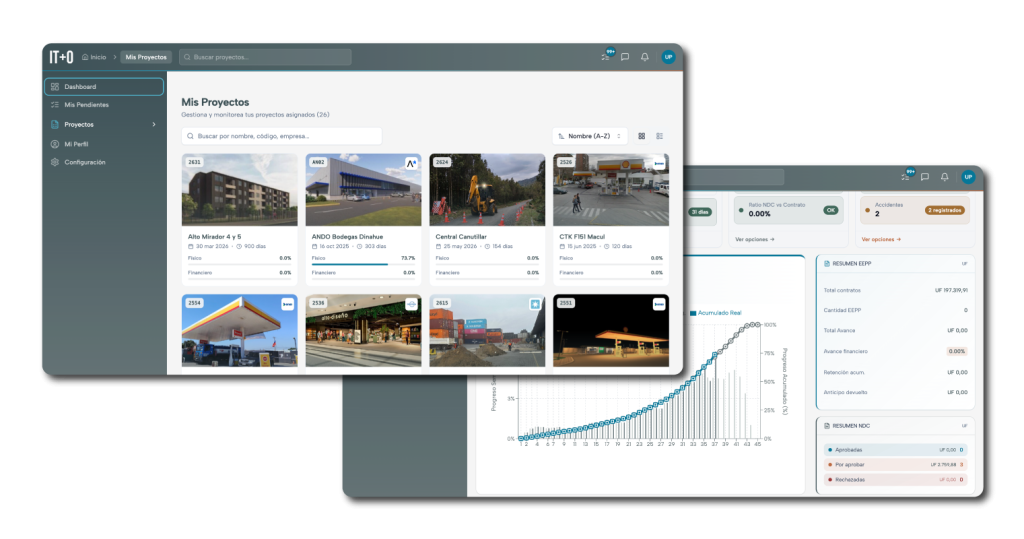Image resolution: width=1024 pixels, height=539 pixels.
Task: Open Central Canutillar project thumbnail
Action: [487, 190]
